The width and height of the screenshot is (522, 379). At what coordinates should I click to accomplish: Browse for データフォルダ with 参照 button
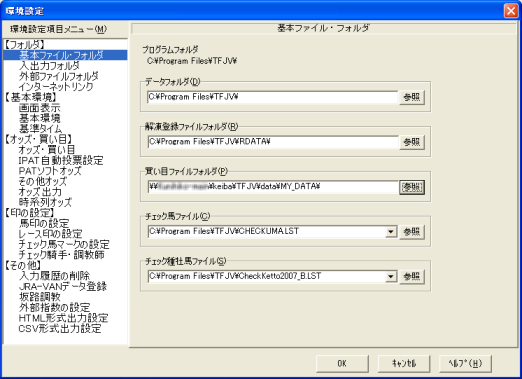pos(412,97)
